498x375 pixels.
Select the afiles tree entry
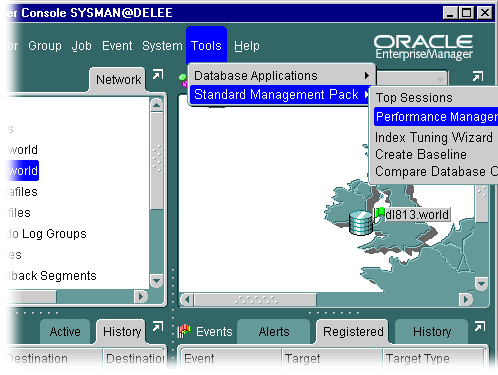tap(22, 192)
